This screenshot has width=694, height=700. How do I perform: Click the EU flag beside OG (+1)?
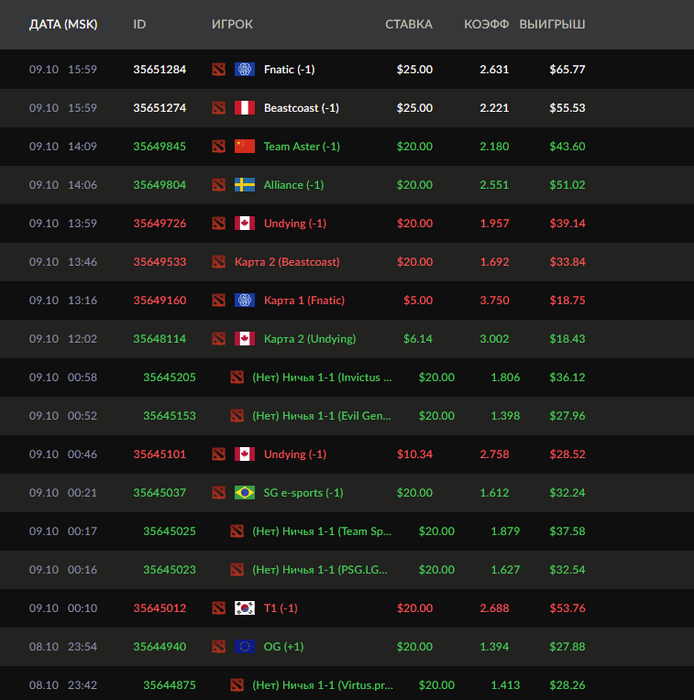[244, 647]
